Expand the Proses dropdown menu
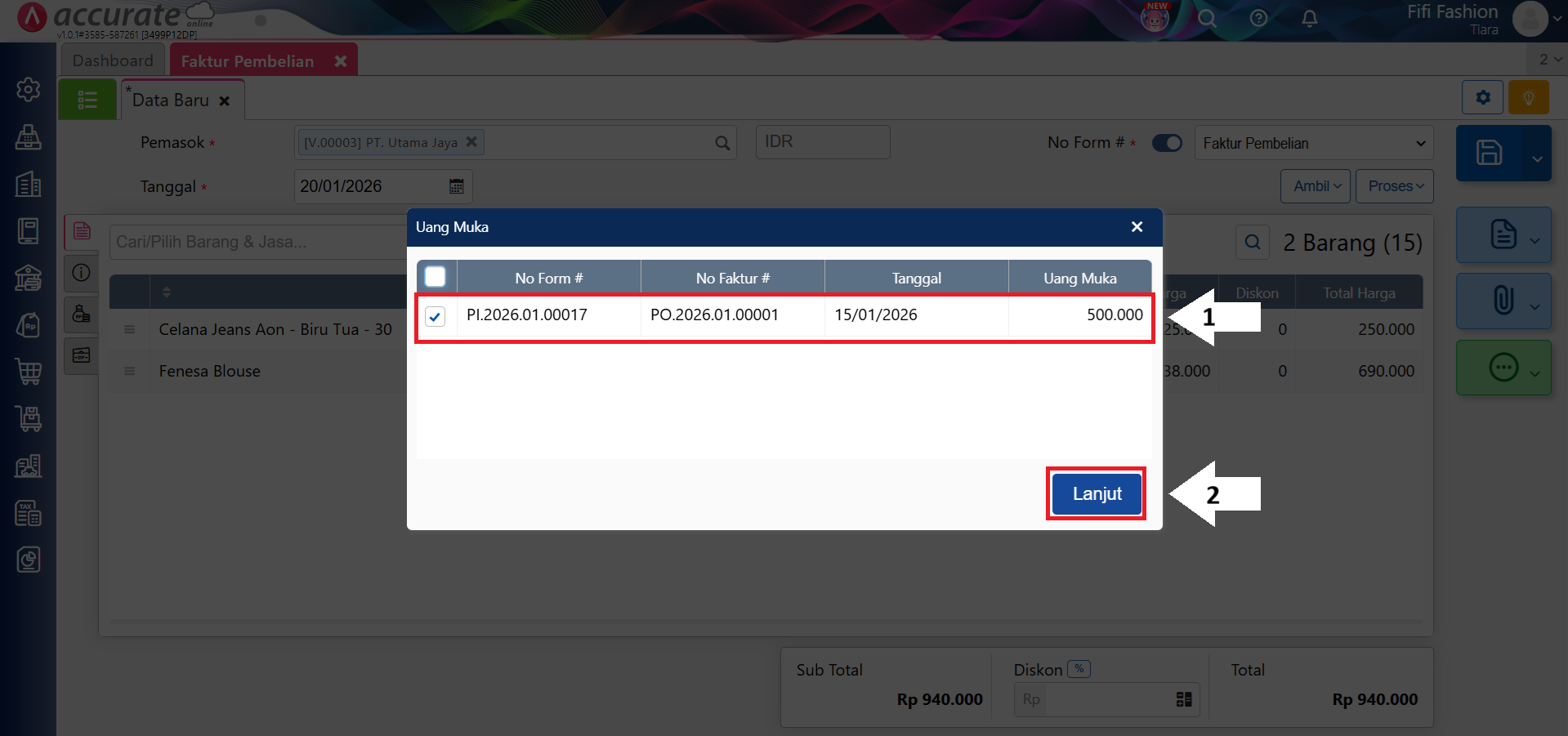This screenshot has height=736, width=1568. (1394, 186)
